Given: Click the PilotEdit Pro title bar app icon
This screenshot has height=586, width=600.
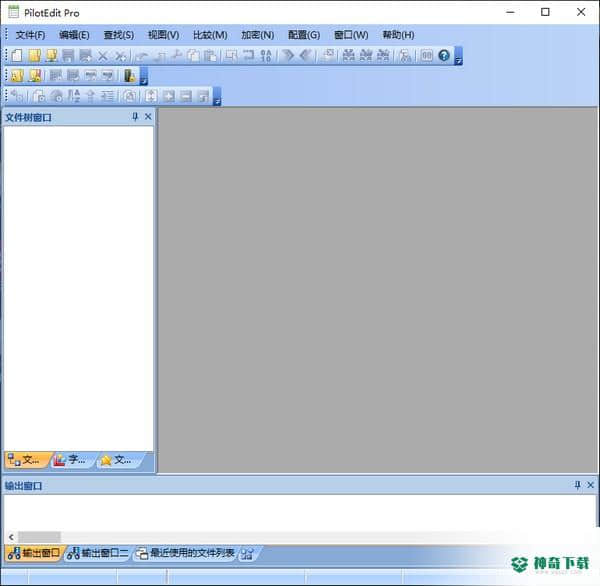Looking at the screenshot, I should 14,12.
